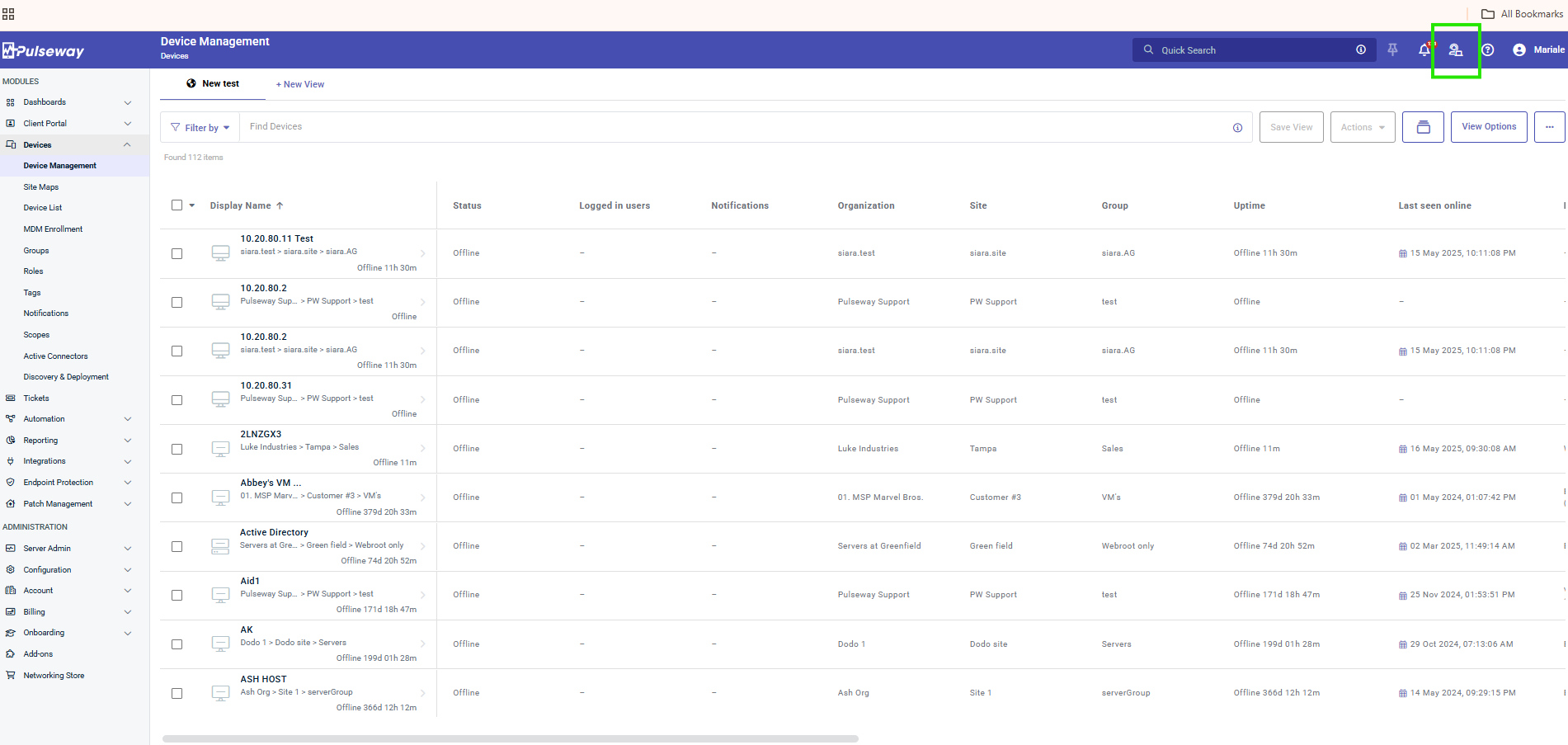Expand the Billing section chevron
Viewport: 1568px width, 745px height.
coord(128,612)
